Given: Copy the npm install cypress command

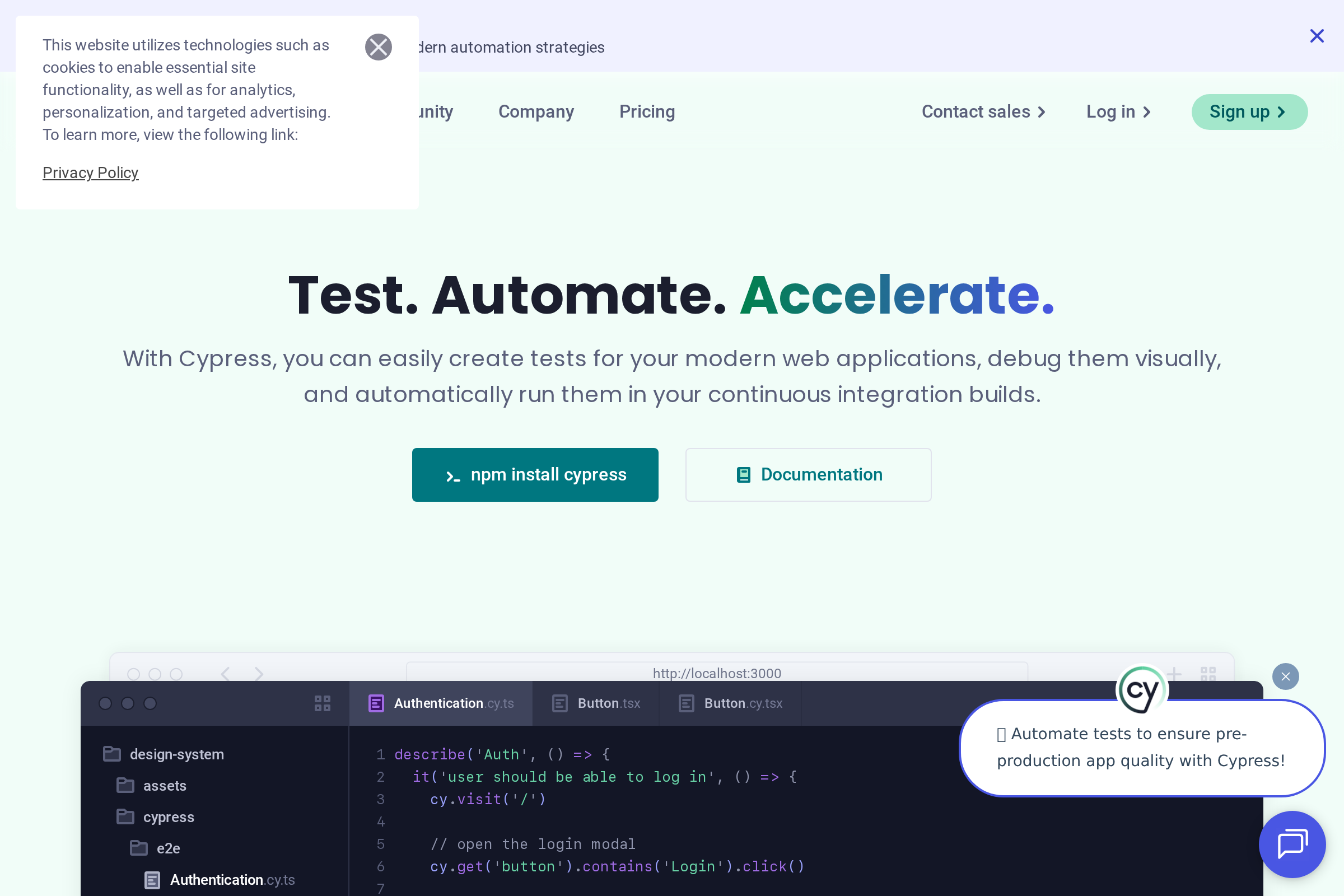Looking at the screenshot, I should [535, 475].
